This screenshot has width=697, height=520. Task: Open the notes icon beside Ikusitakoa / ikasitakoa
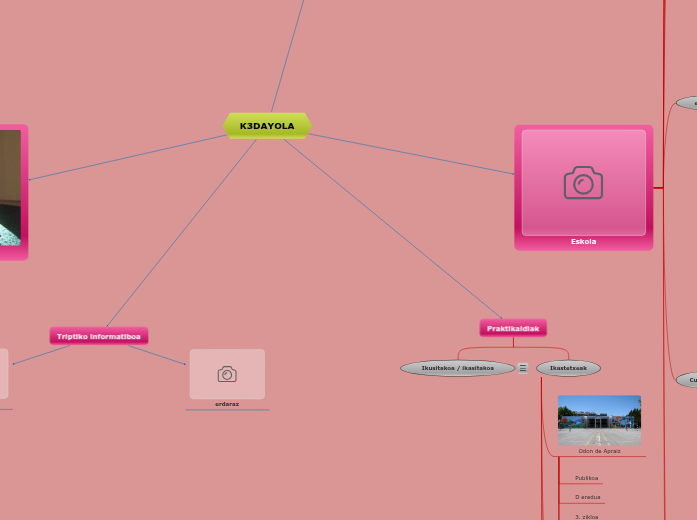(x=523, y=368)
